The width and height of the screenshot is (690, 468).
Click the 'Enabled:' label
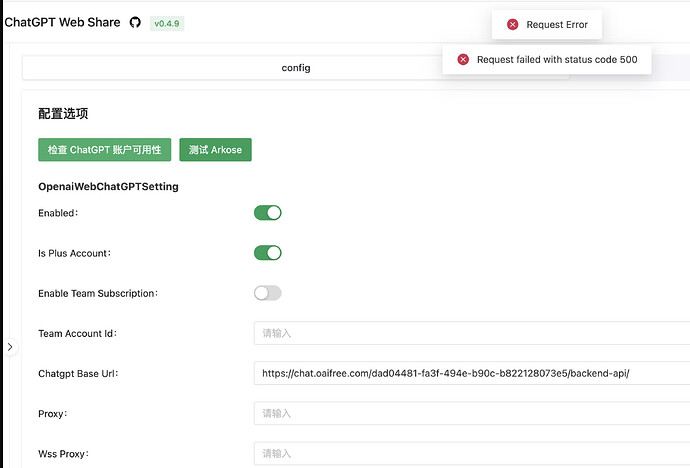tap(58, 213)
